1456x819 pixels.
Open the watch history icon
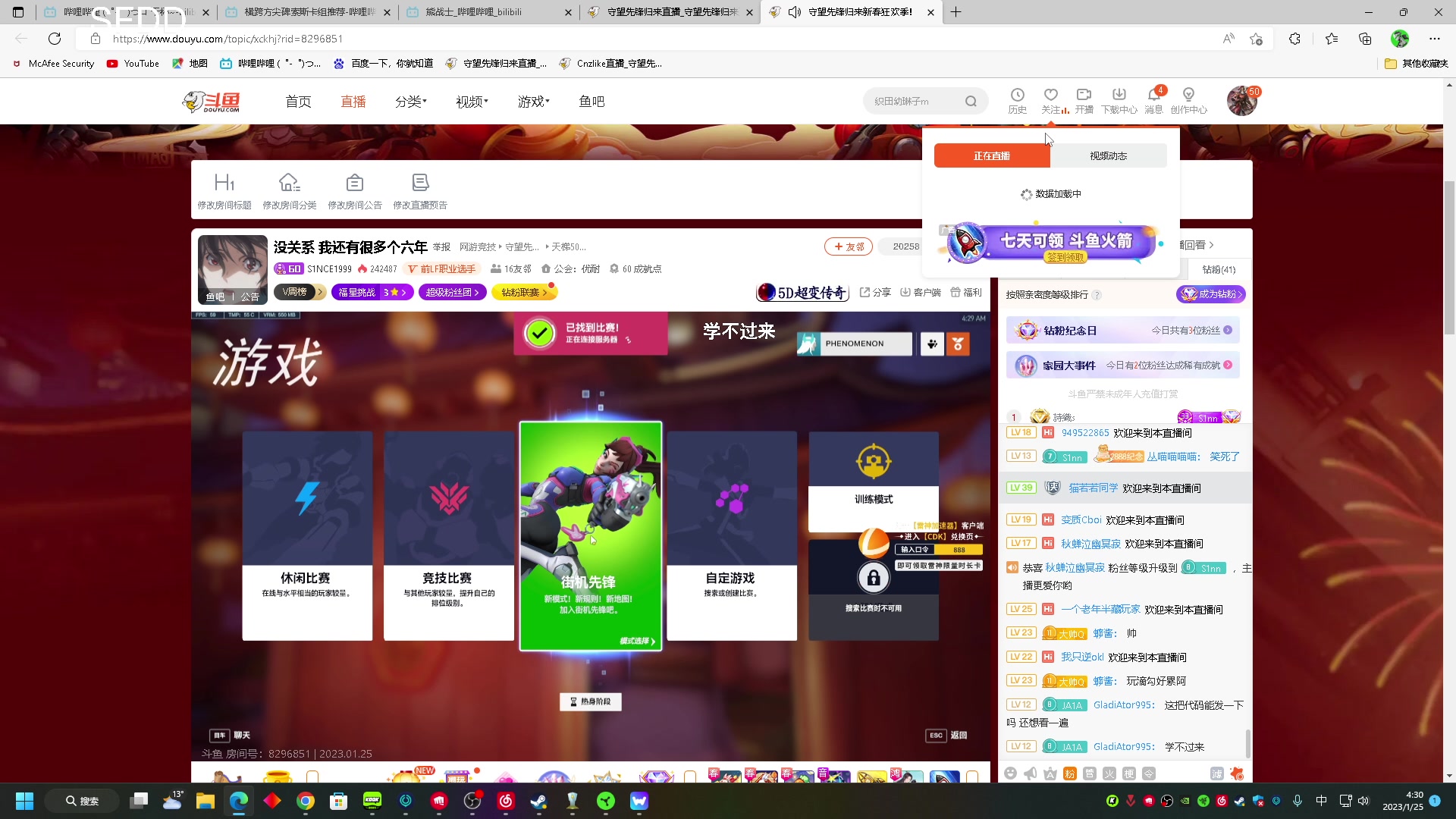click(x=1017, y=101)
